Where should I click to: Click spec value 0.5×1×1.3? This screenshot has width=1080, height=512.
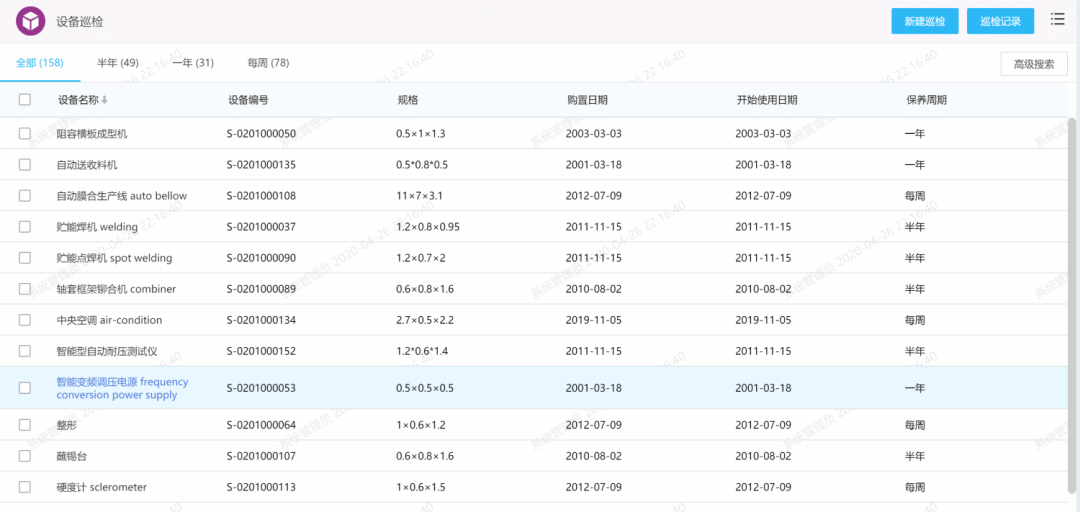[421, 134]
